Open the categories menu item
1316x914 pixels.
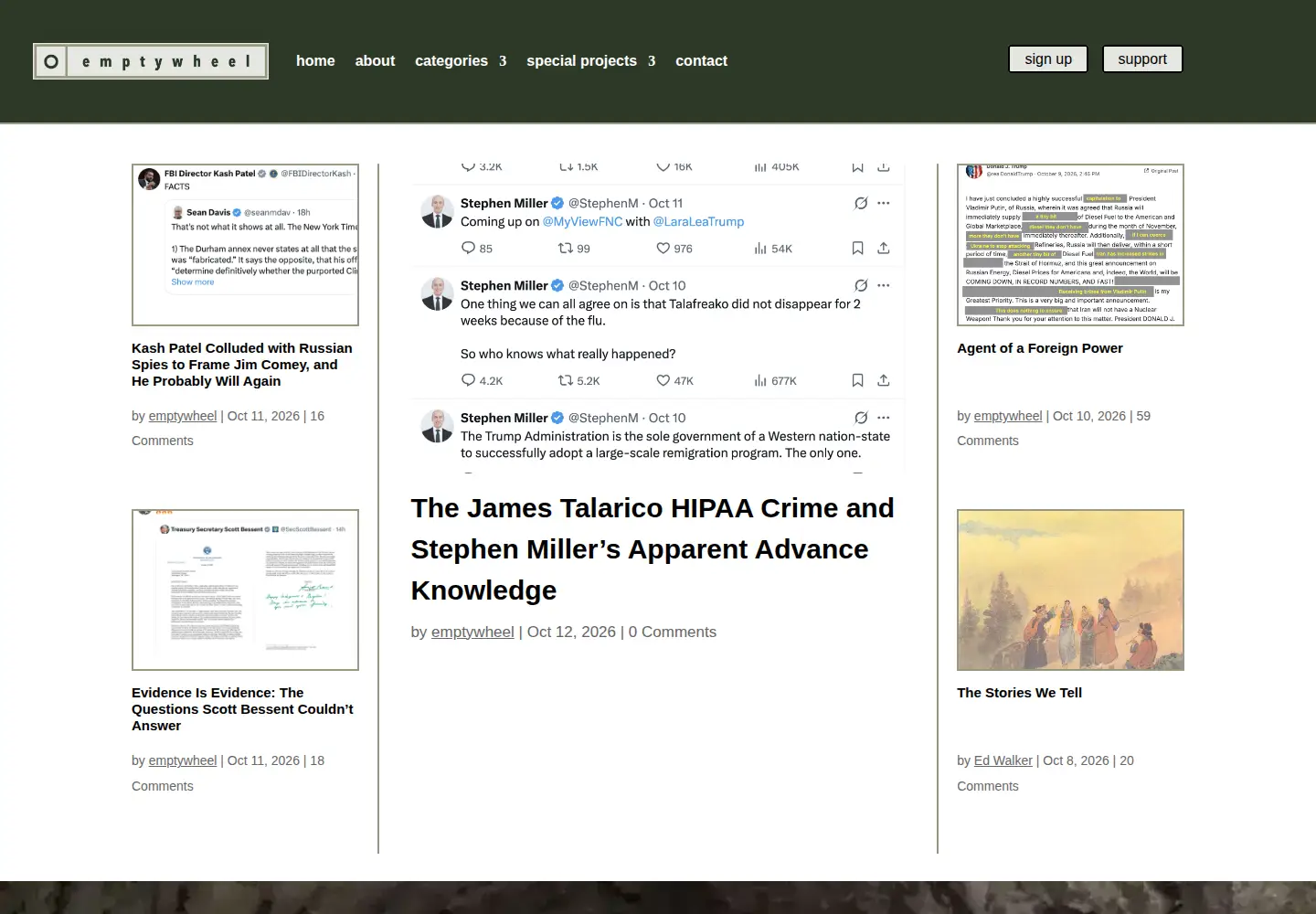coord(451,60)
